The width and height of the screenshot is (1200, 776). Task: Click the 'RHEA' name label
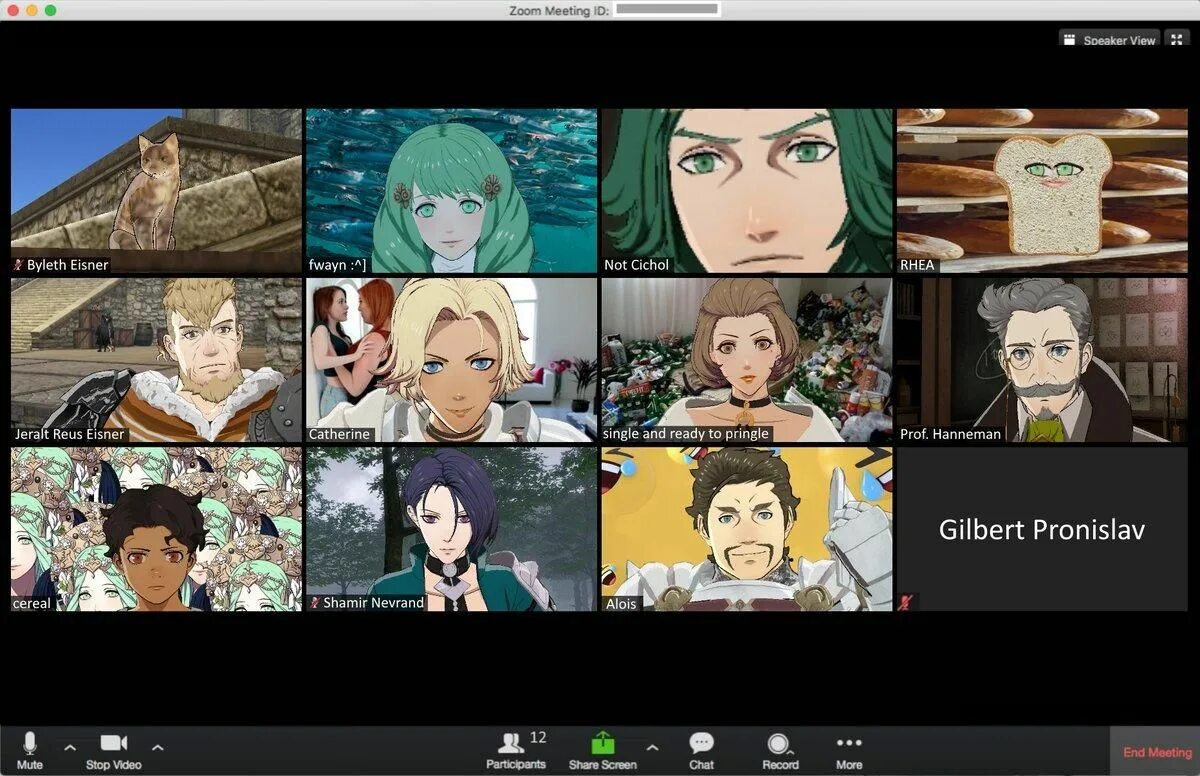[x=917, y=265]
